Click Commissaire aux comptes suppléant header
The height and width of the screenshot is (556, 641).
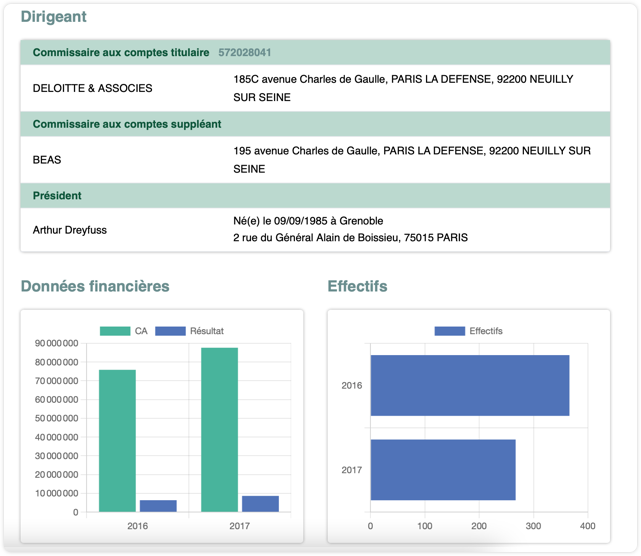127,124
